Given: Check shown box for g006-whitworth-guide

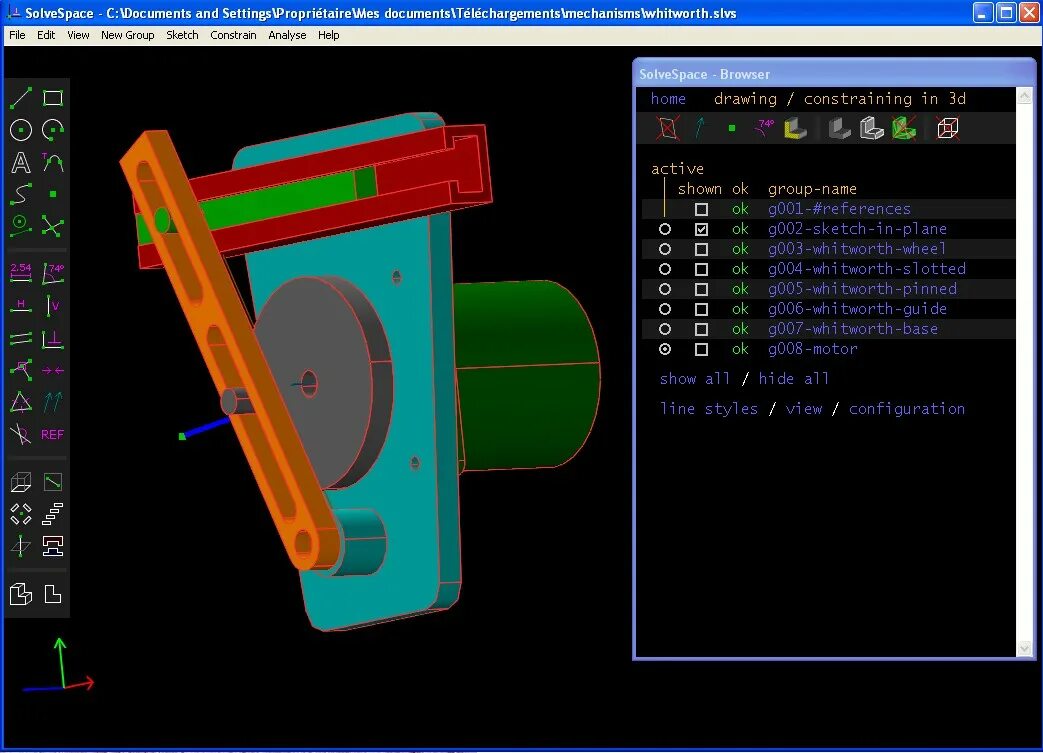Looking at the screenshot, I should tap(701, 309).
